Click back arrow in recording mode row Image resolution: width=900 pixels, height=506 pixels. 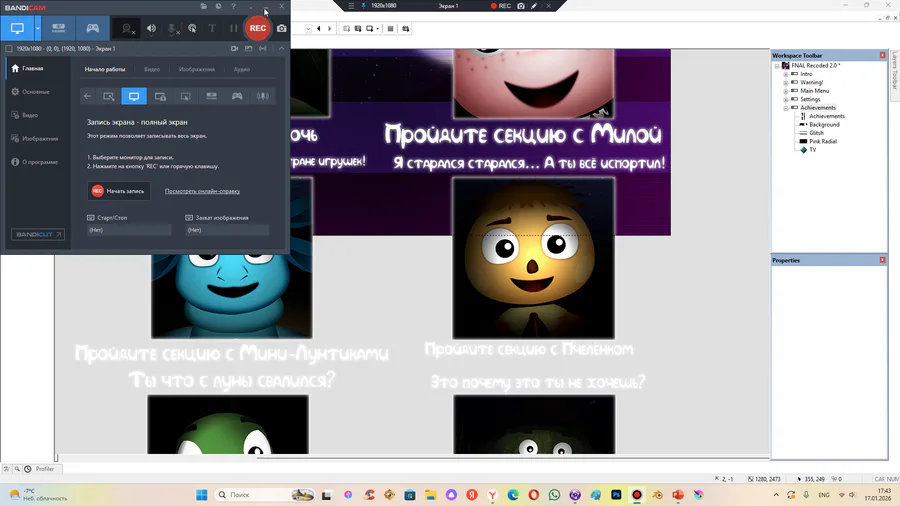pos(87,96)
